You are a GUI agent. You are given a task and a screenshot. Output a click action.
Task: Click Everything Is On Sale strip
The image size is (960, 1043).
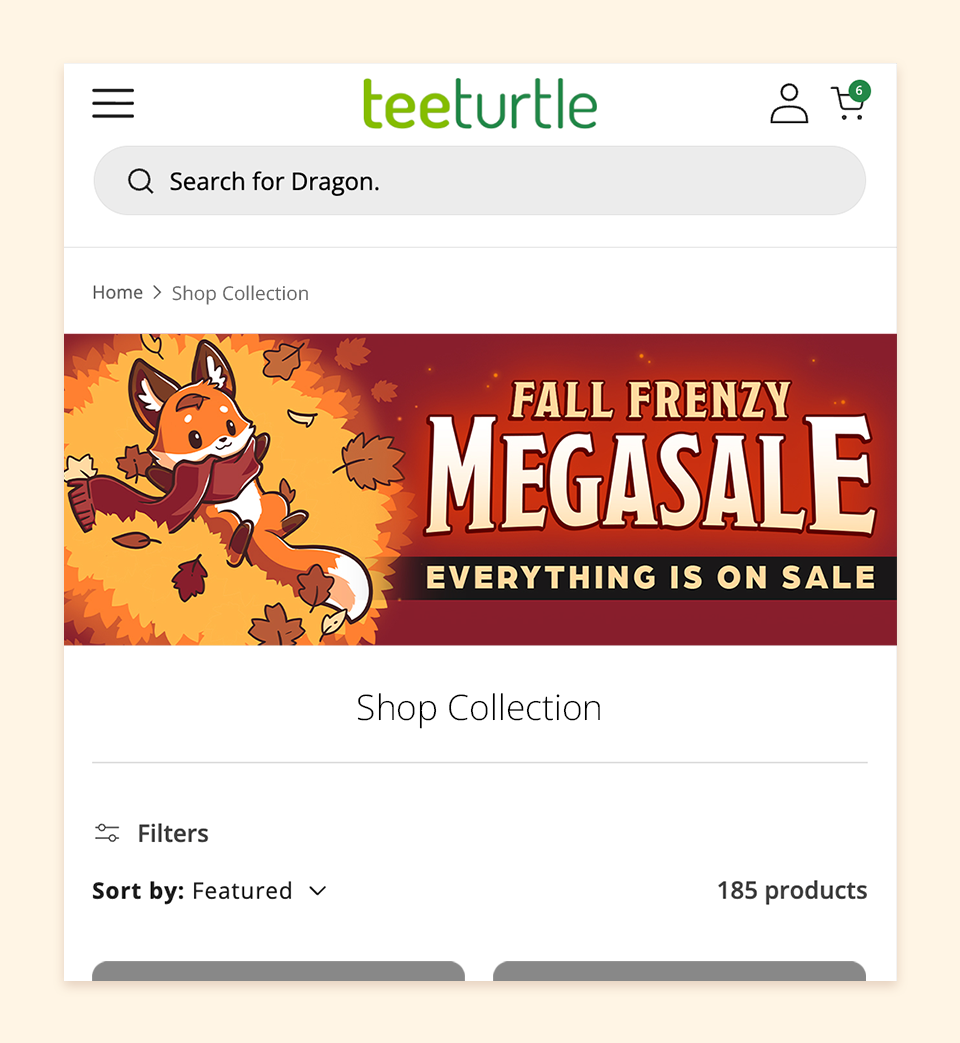pos(649,577)
